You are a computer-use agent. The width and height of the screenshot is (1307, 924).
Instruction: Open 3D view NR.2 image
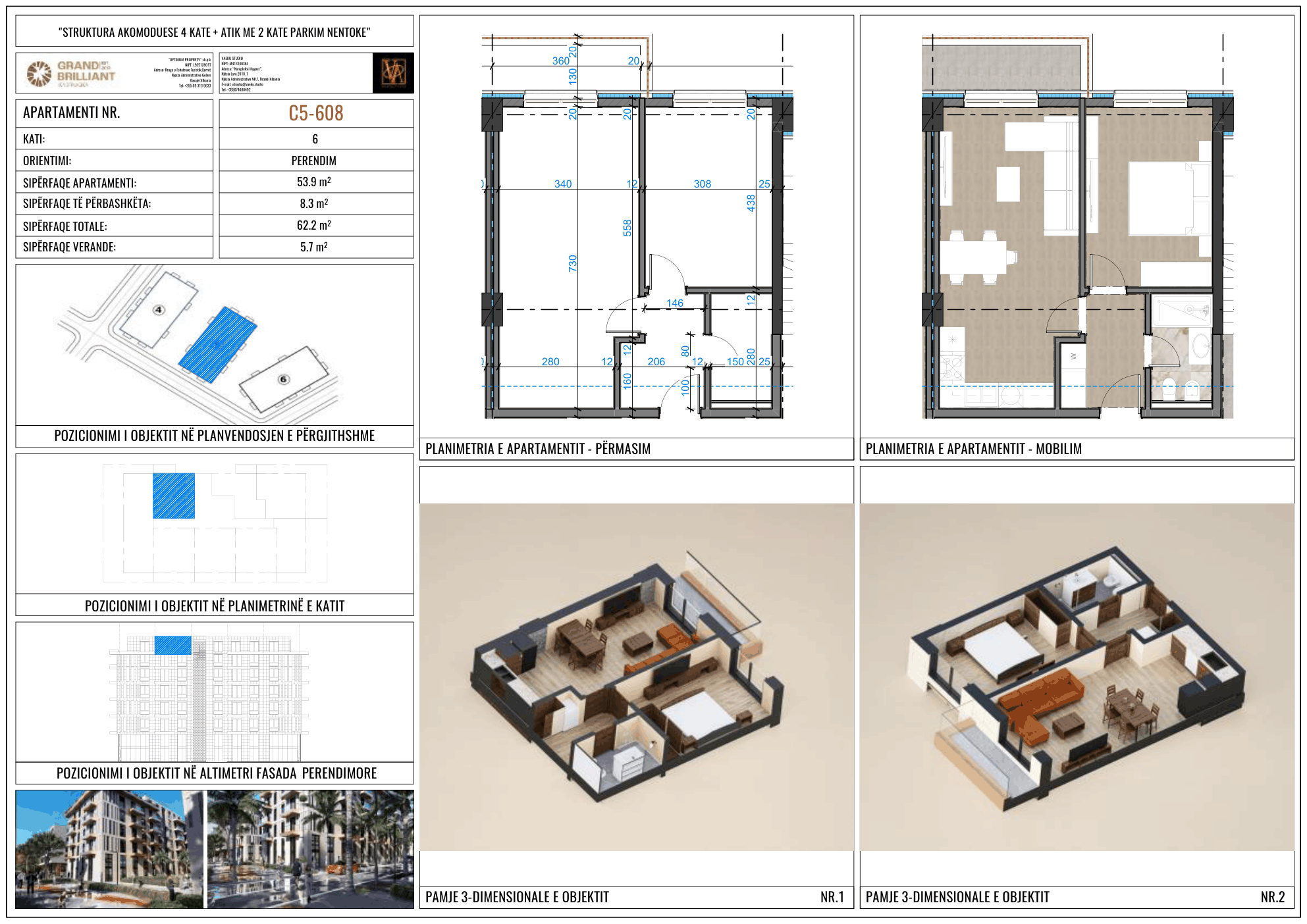pos(1077,677)
